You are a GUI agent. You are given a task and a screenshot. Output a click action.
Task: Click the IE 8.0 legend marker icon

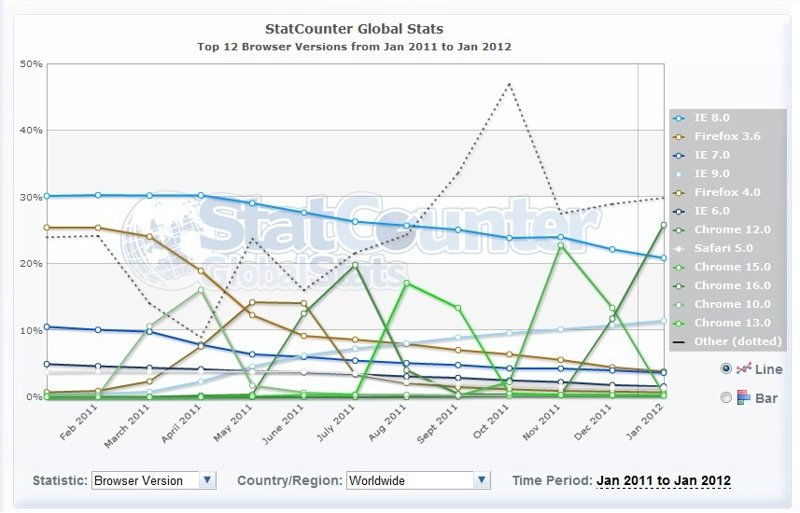[x=680, y=117]
